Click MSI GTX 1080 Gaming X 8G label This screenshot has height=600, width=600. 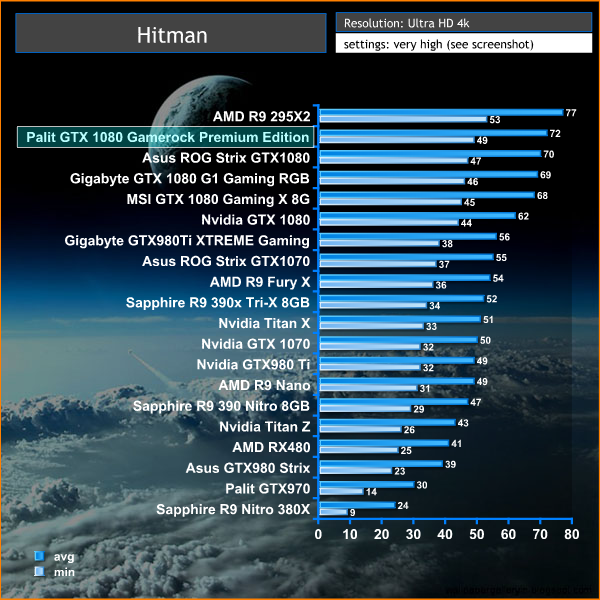pyautogui.click(x=218, y=199)
